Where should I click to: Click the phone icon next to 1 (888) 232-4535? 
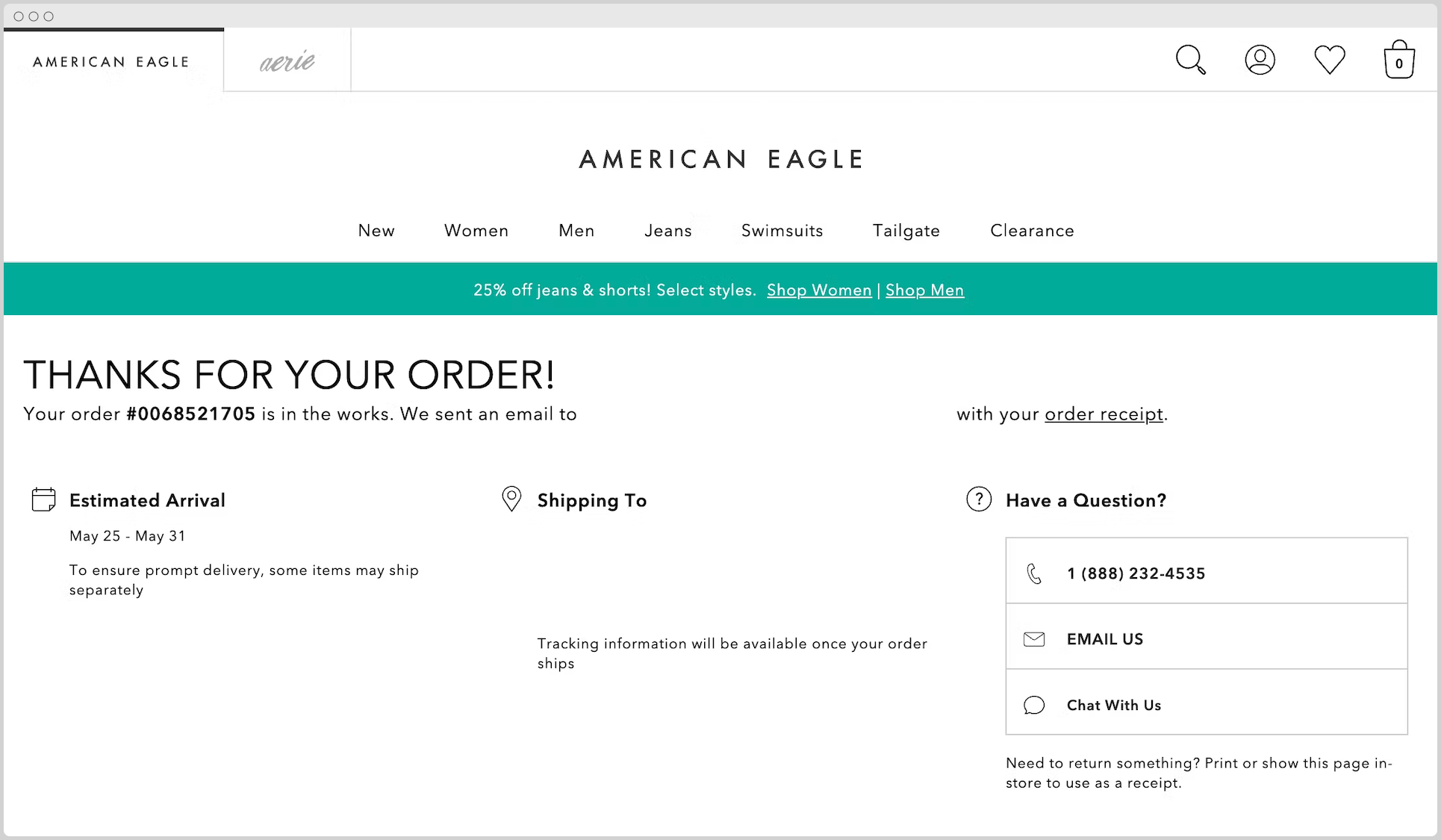tap(1035, 573)
